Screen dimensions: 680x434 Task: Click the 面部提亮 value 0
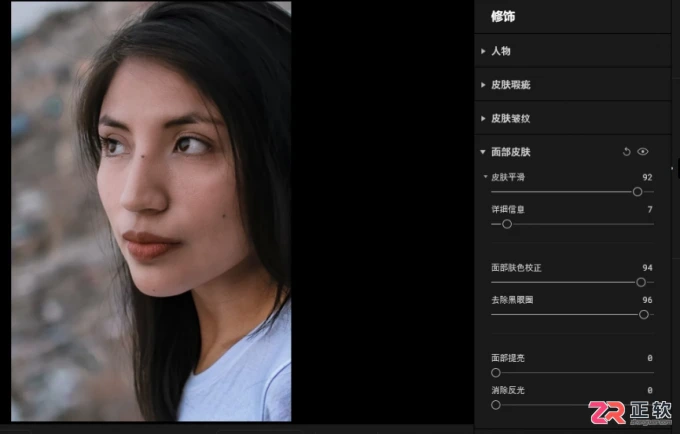pos(650,358)
